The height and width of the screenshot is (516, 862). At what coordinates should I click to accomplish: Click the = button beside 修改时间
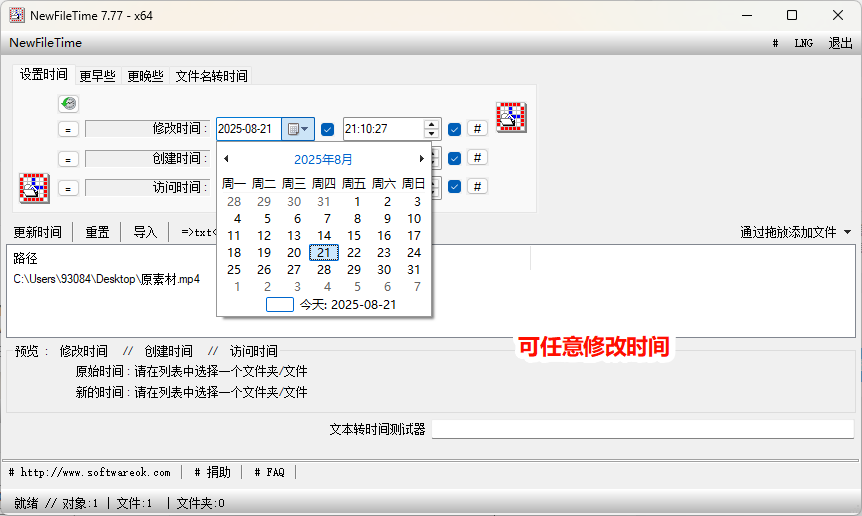tap(68, 130)
